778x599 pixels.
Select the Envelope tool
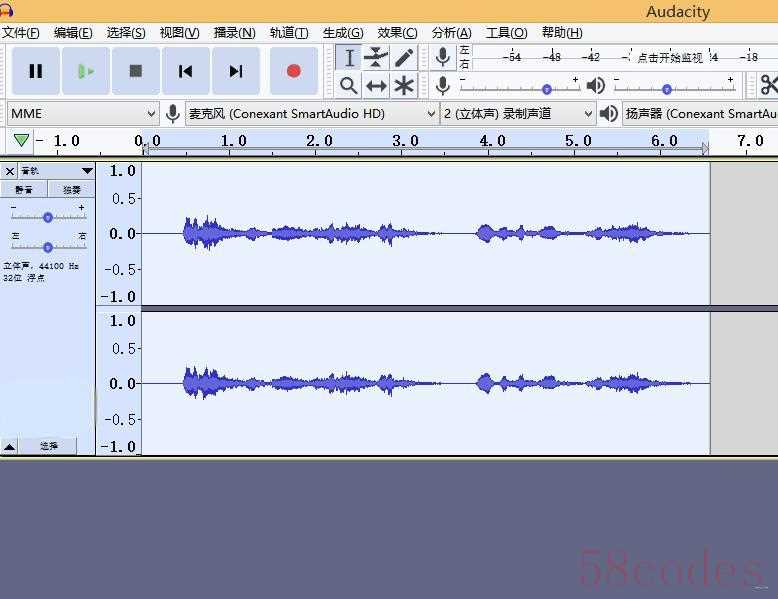376,57
